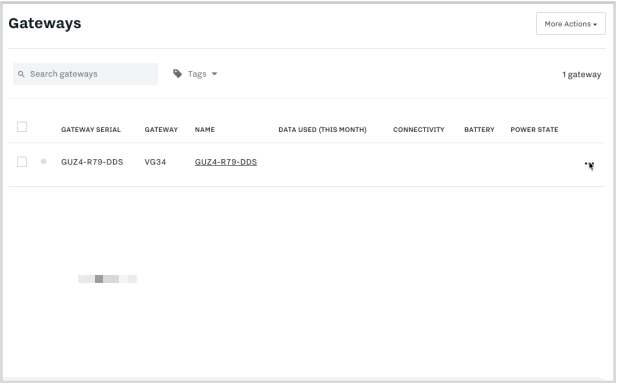
Task: Click the VG34 gateway model cell
Action: [155, 162]
